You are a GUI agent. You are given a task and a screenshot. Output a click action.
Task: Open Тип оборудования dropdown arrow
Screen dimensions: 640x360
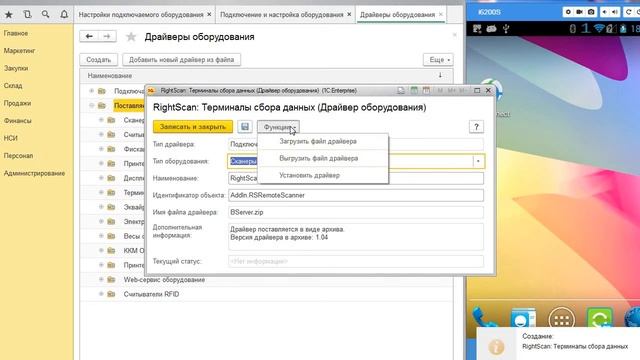coord(478,161)
